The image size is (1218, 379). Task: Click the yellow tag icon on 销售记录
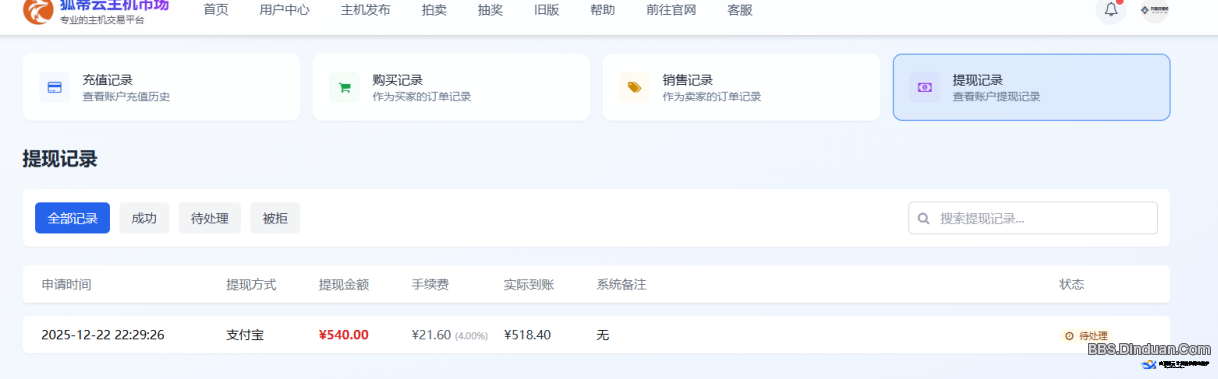[x=634, y=87]
